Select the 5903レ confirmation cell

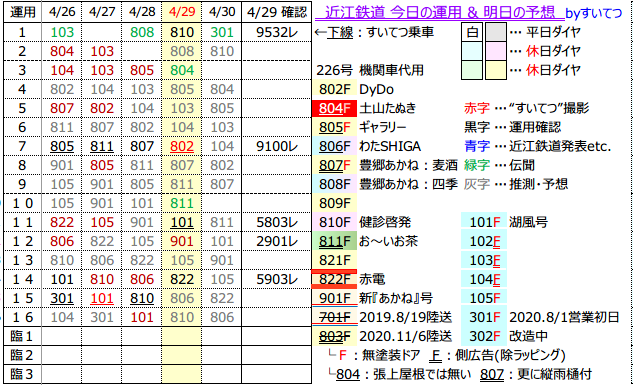coord(277,279)
